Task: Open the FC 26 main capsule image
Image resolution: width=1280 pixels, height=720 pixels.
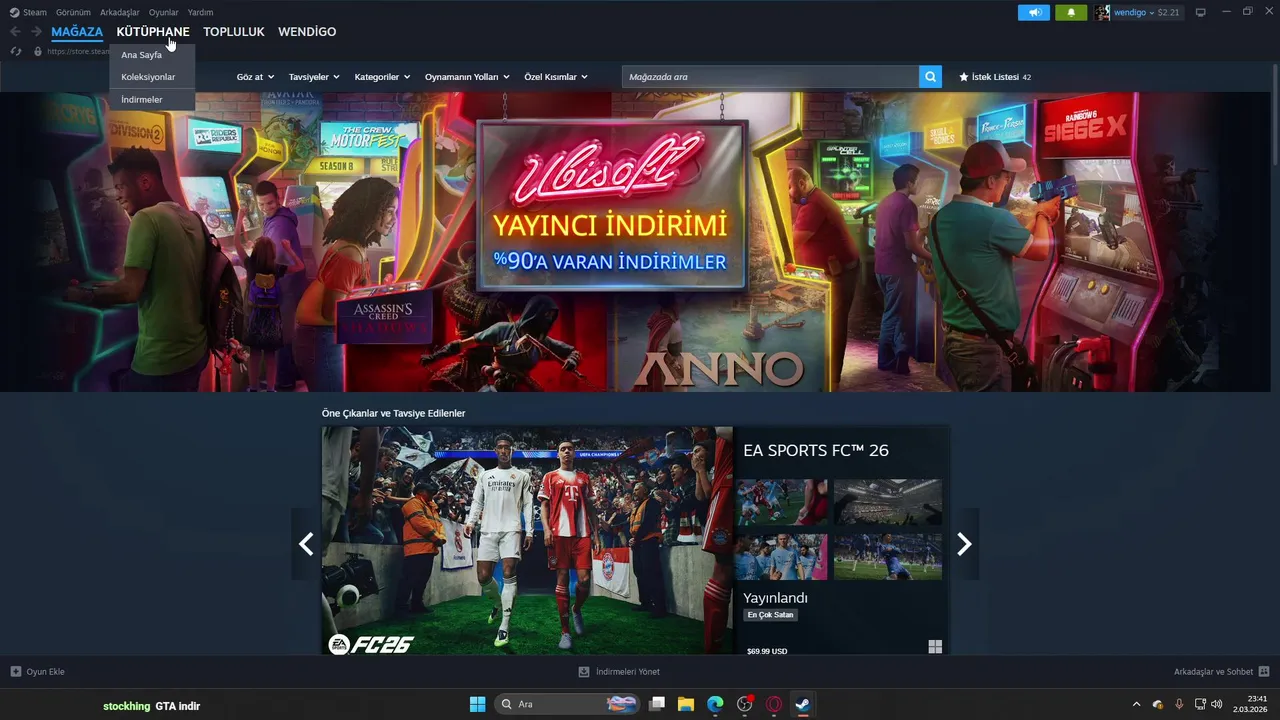Action: [527, 541]
